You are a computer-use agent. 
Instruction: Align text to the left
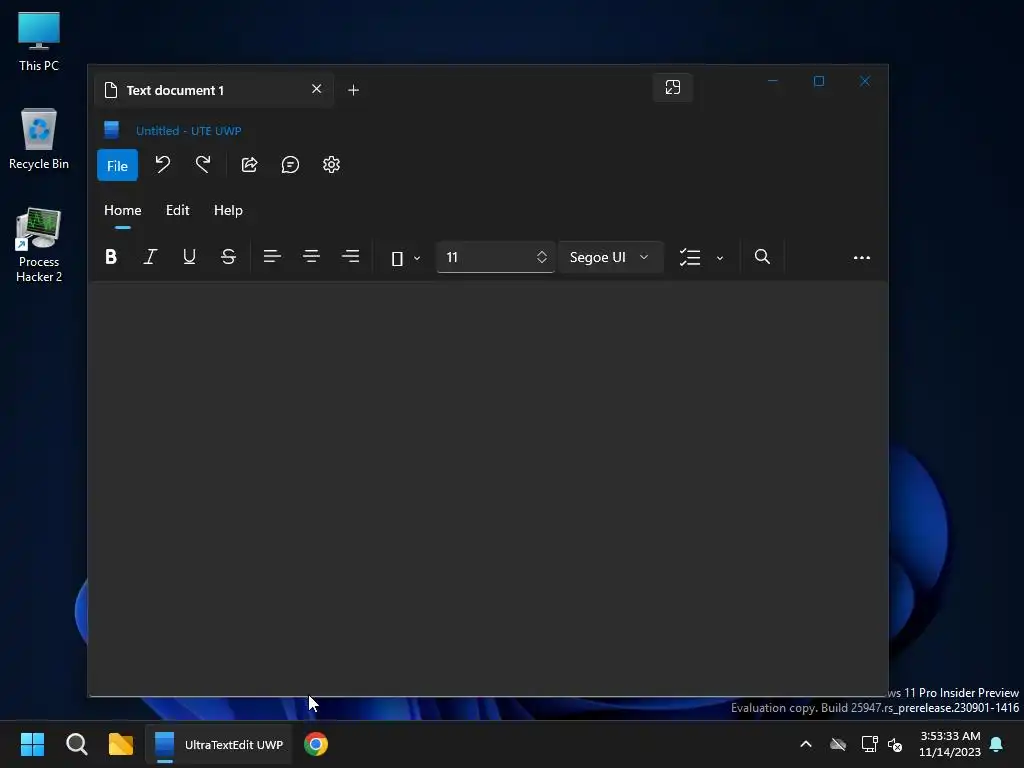click(272, 257)
